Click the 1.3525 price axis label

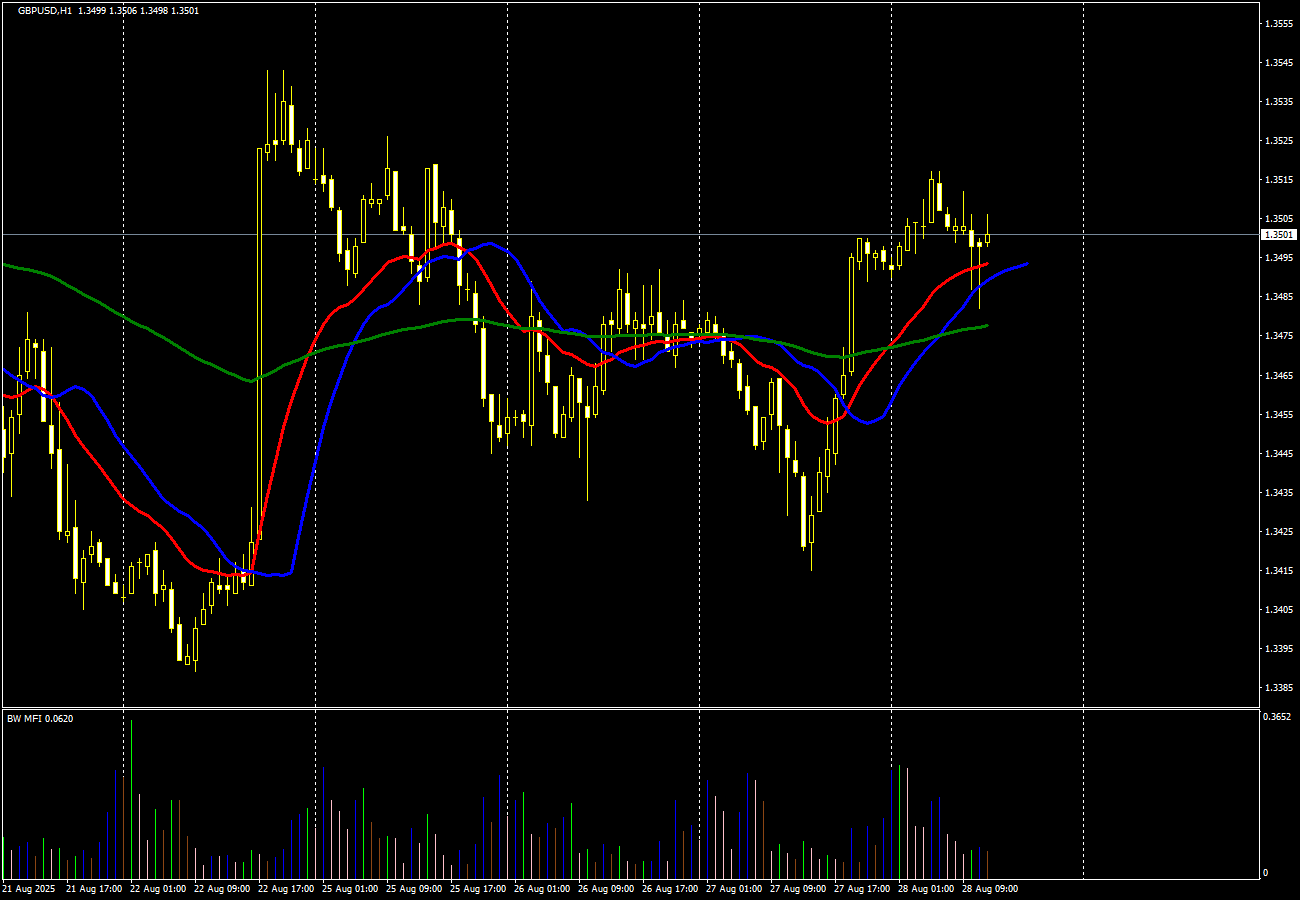1279,140
